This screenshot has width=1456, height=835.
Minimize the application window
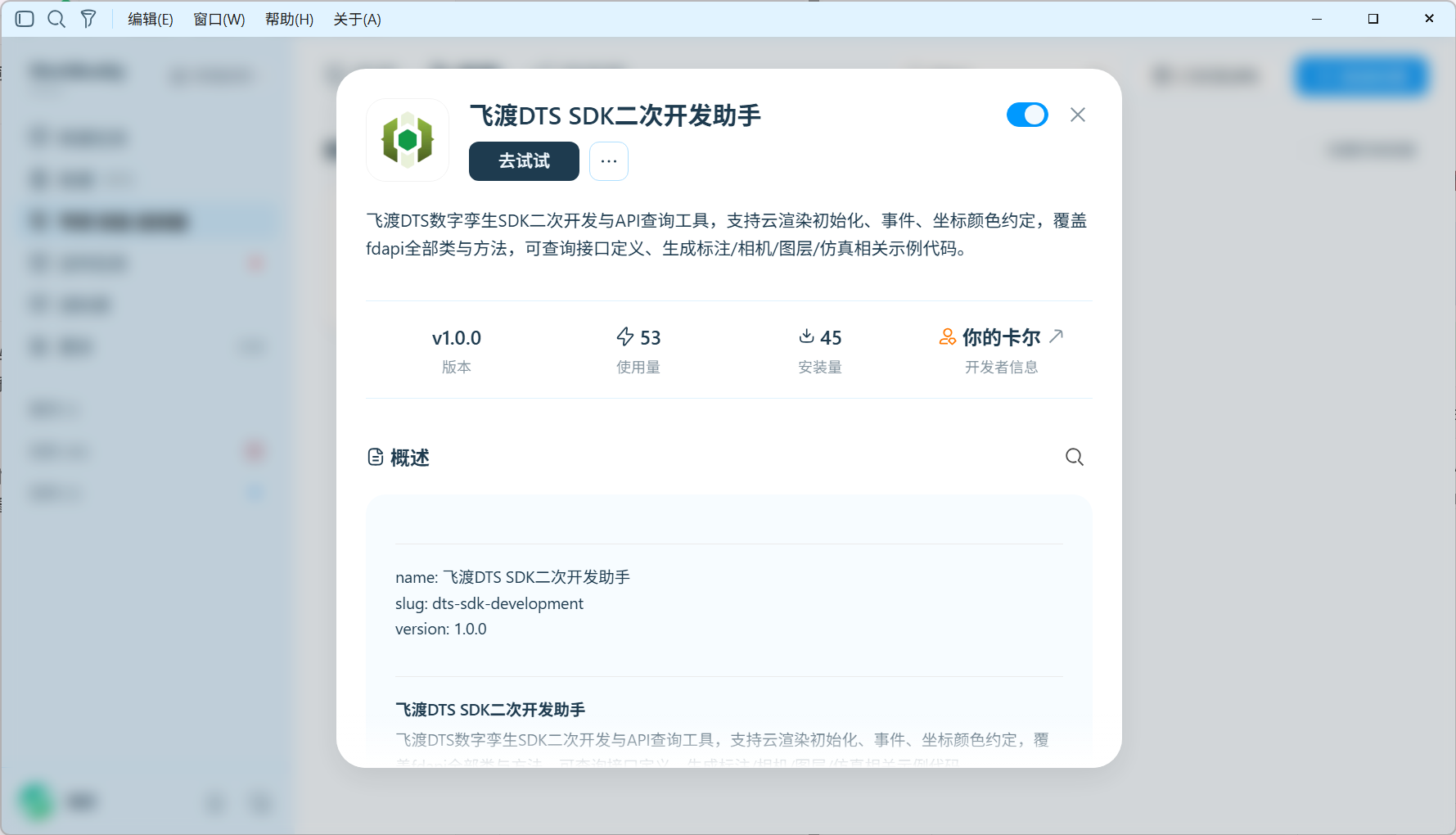1317,19
